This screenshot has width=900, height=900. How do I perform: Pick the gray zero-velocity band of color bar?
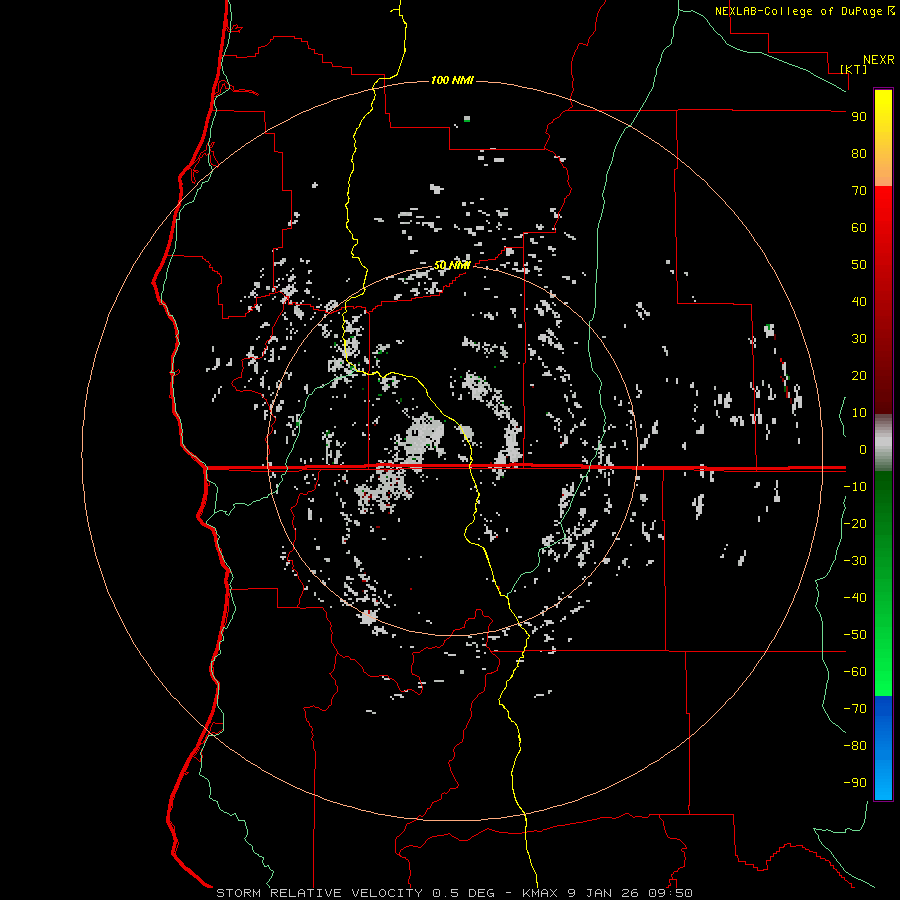883,443
